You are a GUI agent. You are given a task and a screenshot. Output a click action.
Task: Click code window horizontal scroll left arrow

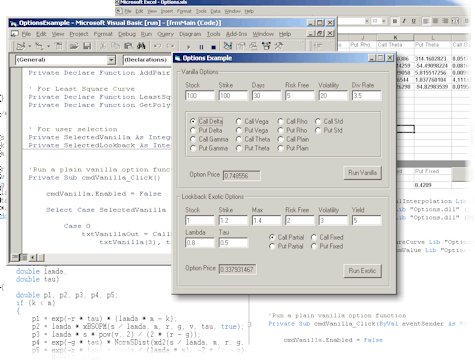click(x=33, y=257)
